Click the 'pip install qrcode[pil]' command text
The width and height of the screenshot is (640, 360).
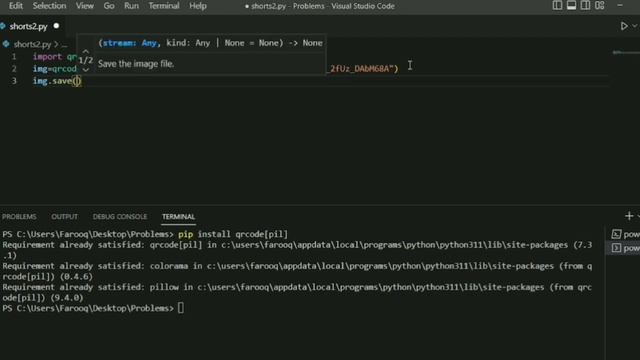point(233,234)
